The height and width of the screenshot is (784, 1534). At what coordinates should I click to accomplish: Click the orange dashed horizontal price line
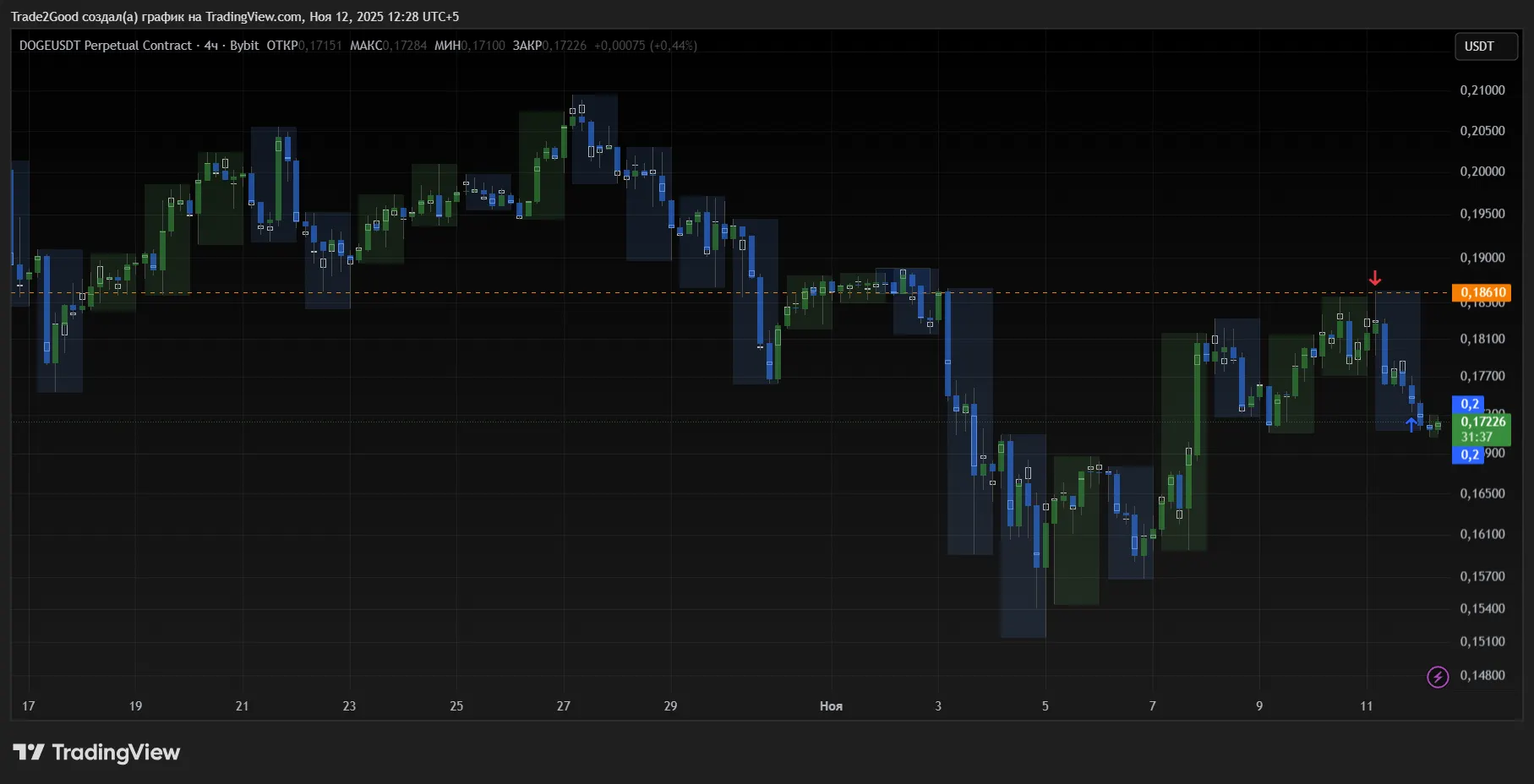(507, 293)
